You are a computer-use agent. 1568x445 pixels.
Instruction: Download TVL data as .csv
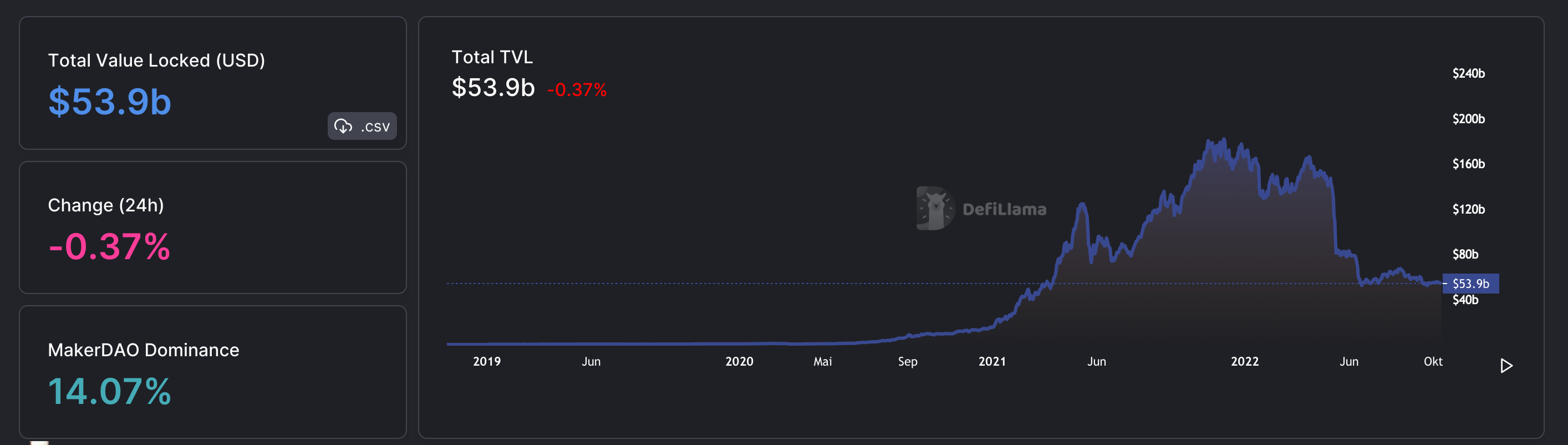(362, 126)
